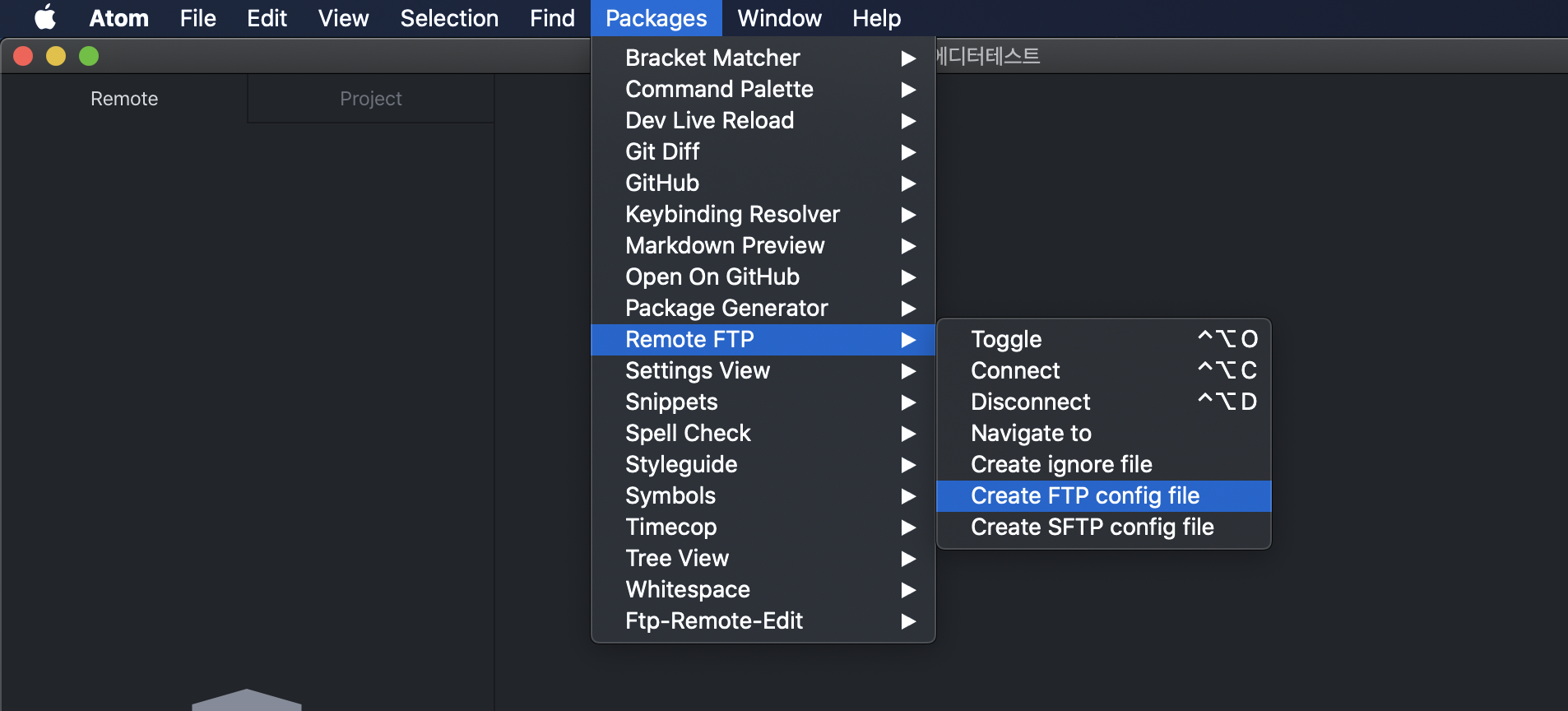The height and width of the screenshot is (711, 1568).
Task: Expand the Bracket Matcher submenu arrow
Action: tap(908, 58)
